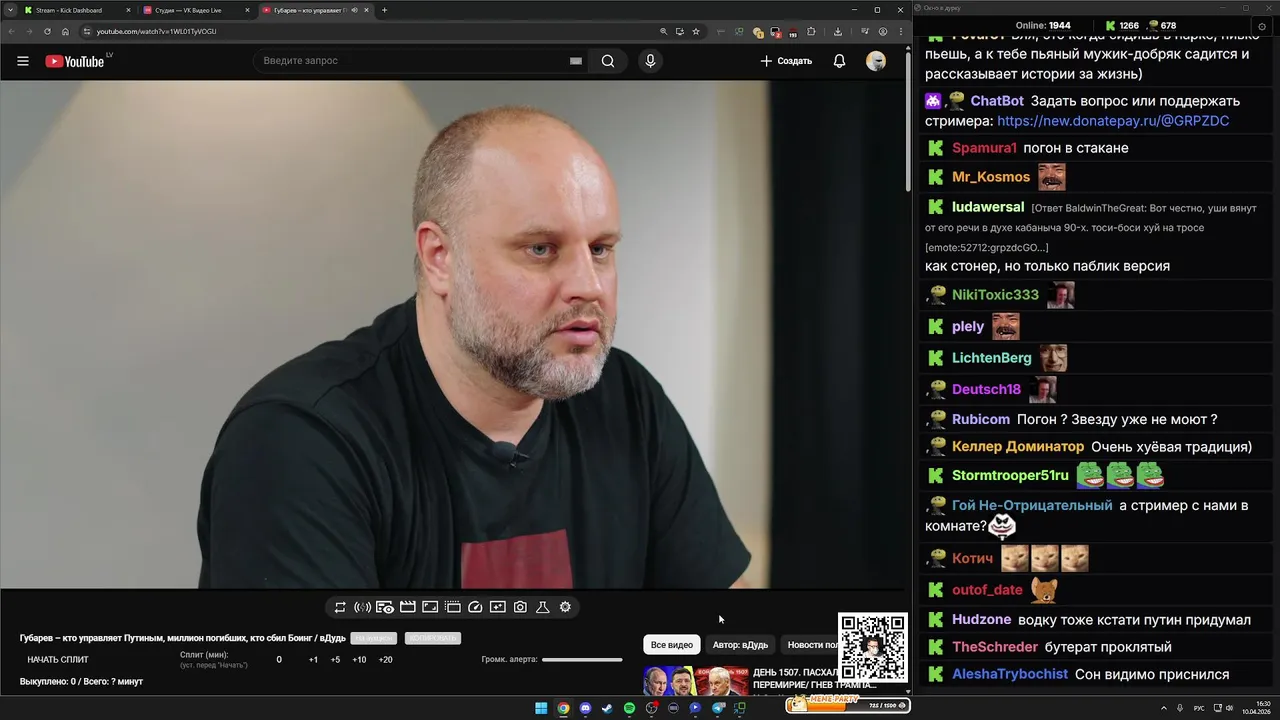Open YouTube notifications bell
Viewport: 1280px width, 720px height.
(x=839, y=61)
